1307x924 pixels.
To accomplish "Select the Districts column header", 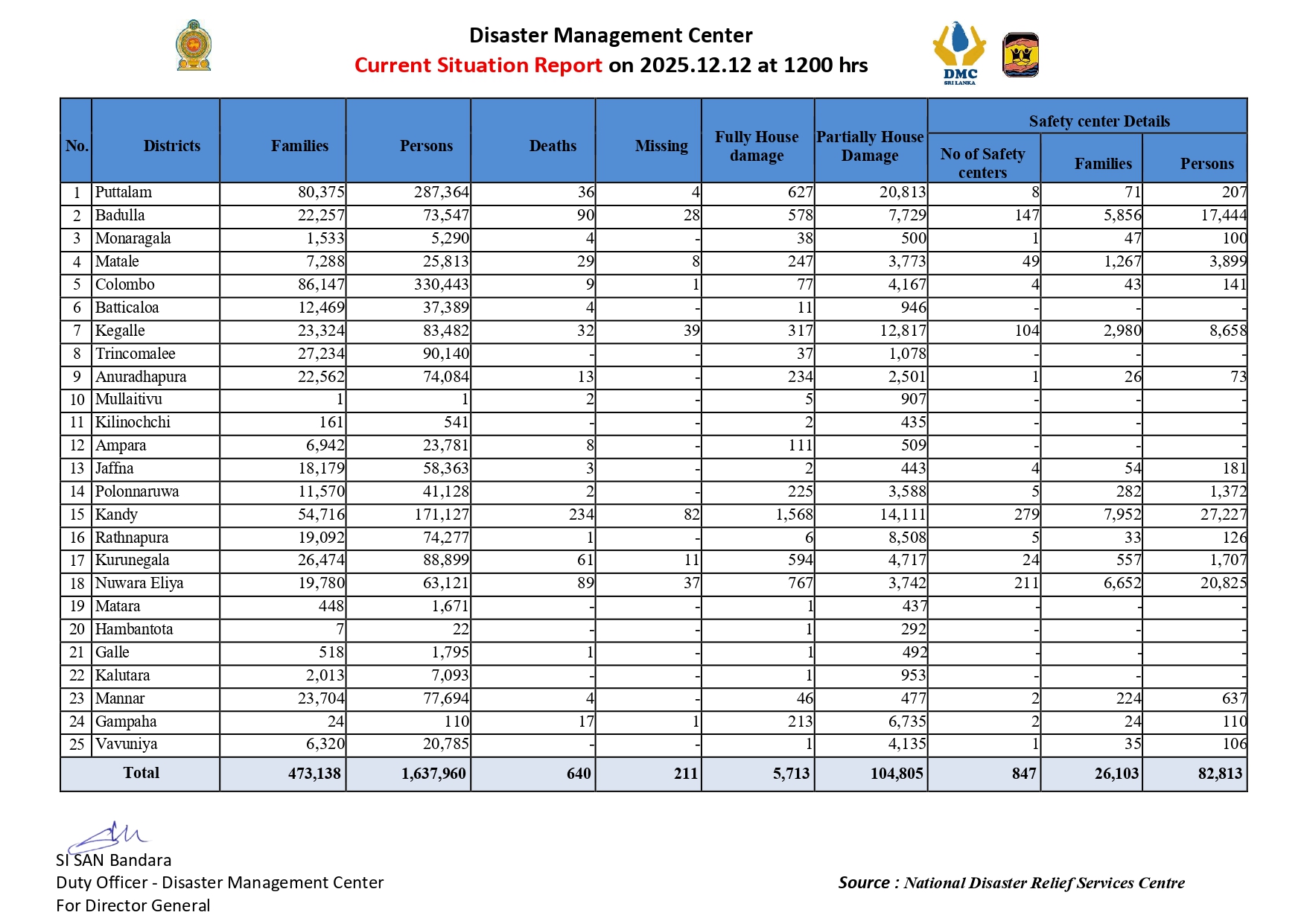I will (171, 146).
